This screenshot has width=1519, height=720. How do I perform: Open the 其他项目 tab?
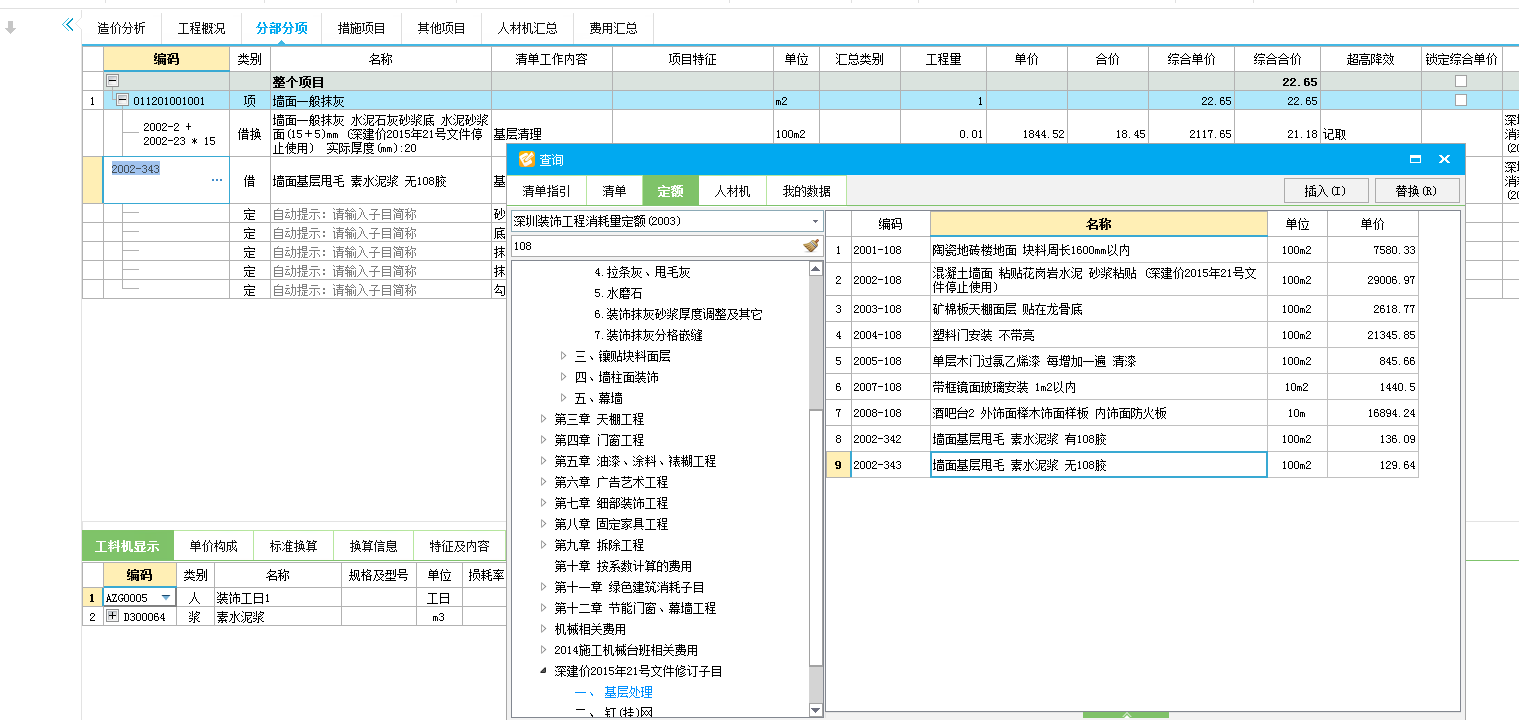[441, 28]
